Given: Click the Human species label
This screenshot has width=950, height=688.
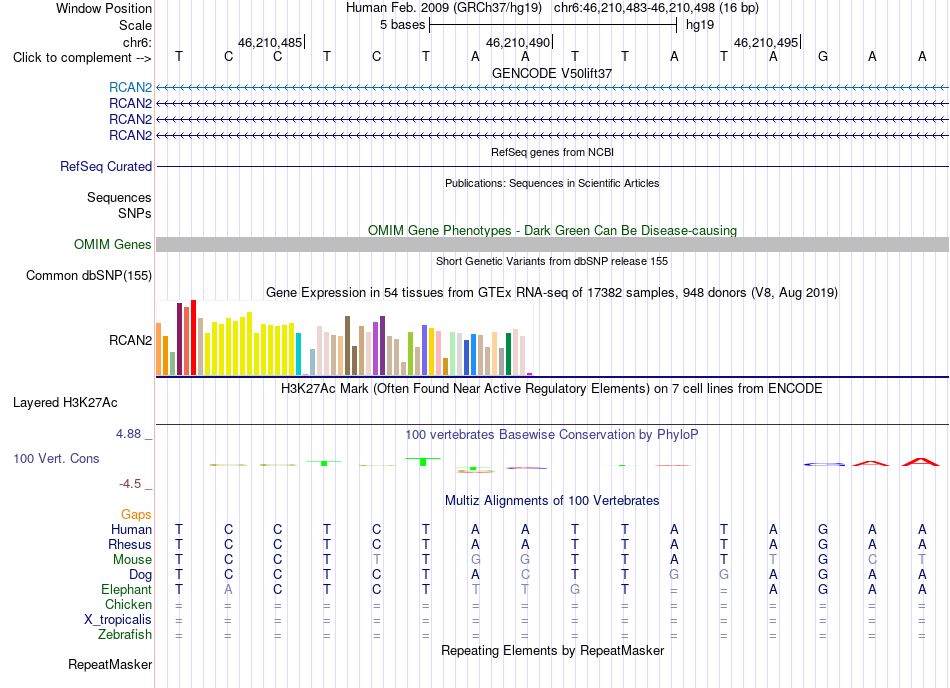Looking at the screenshot, I should pyautogui.click(x=131, y=529).
